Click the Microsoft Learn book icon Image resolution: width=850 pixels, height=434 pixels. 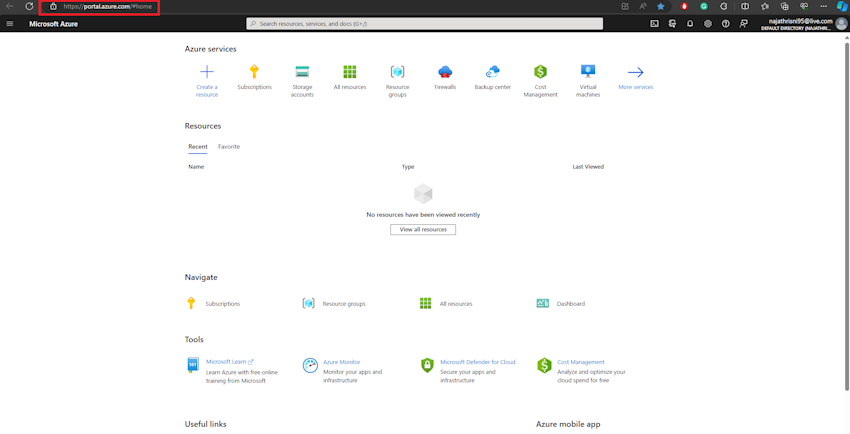tap(193, 365)
